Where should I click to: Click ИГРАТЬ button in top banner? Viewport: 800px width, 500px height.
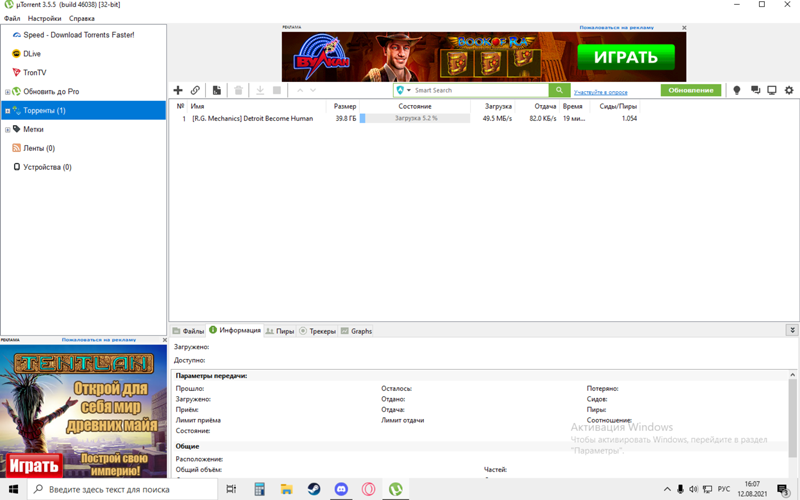(626, 57)
